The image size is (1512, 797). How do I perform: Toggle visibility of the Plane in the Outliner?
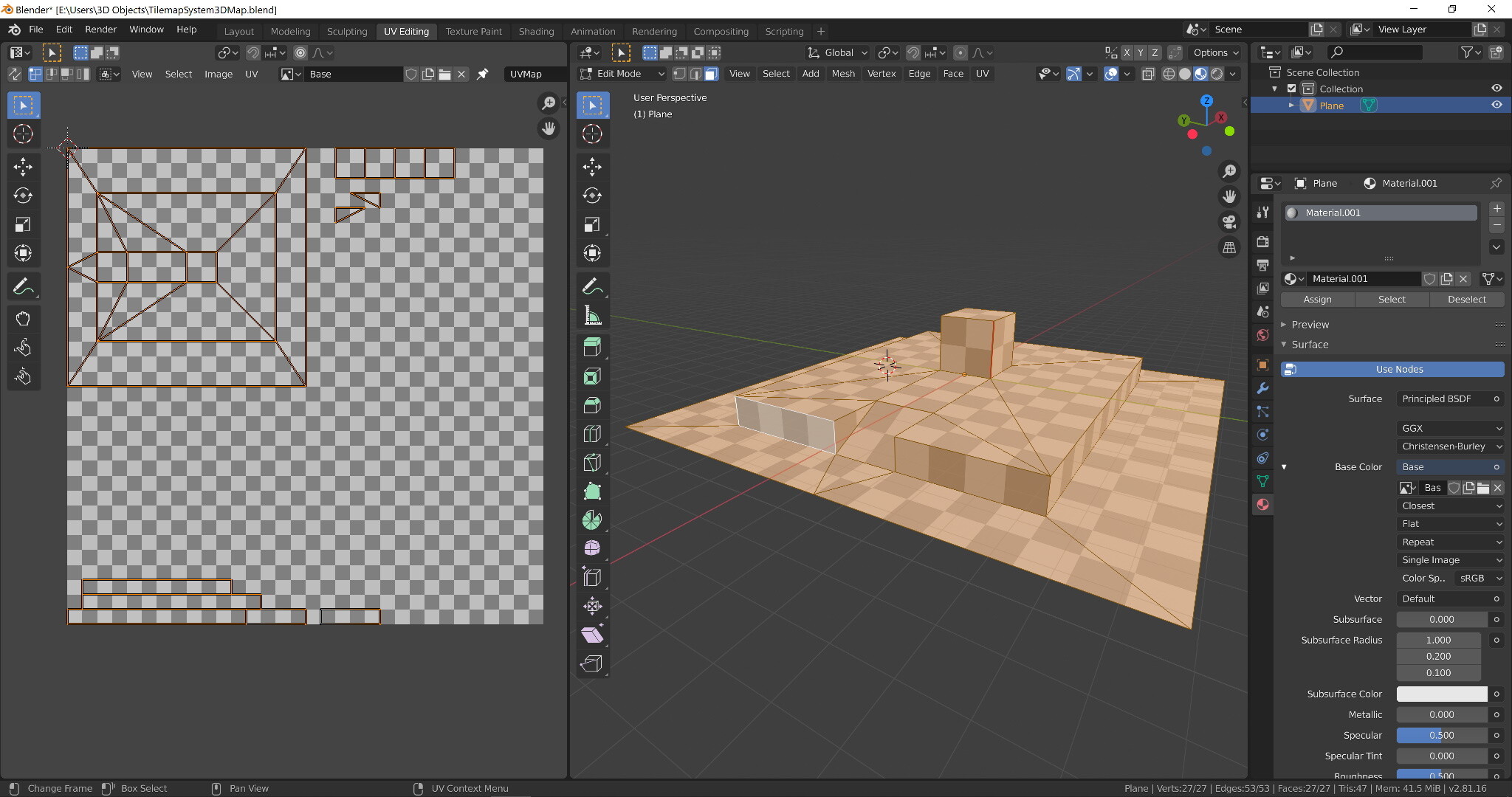[x=1497, y=105]
